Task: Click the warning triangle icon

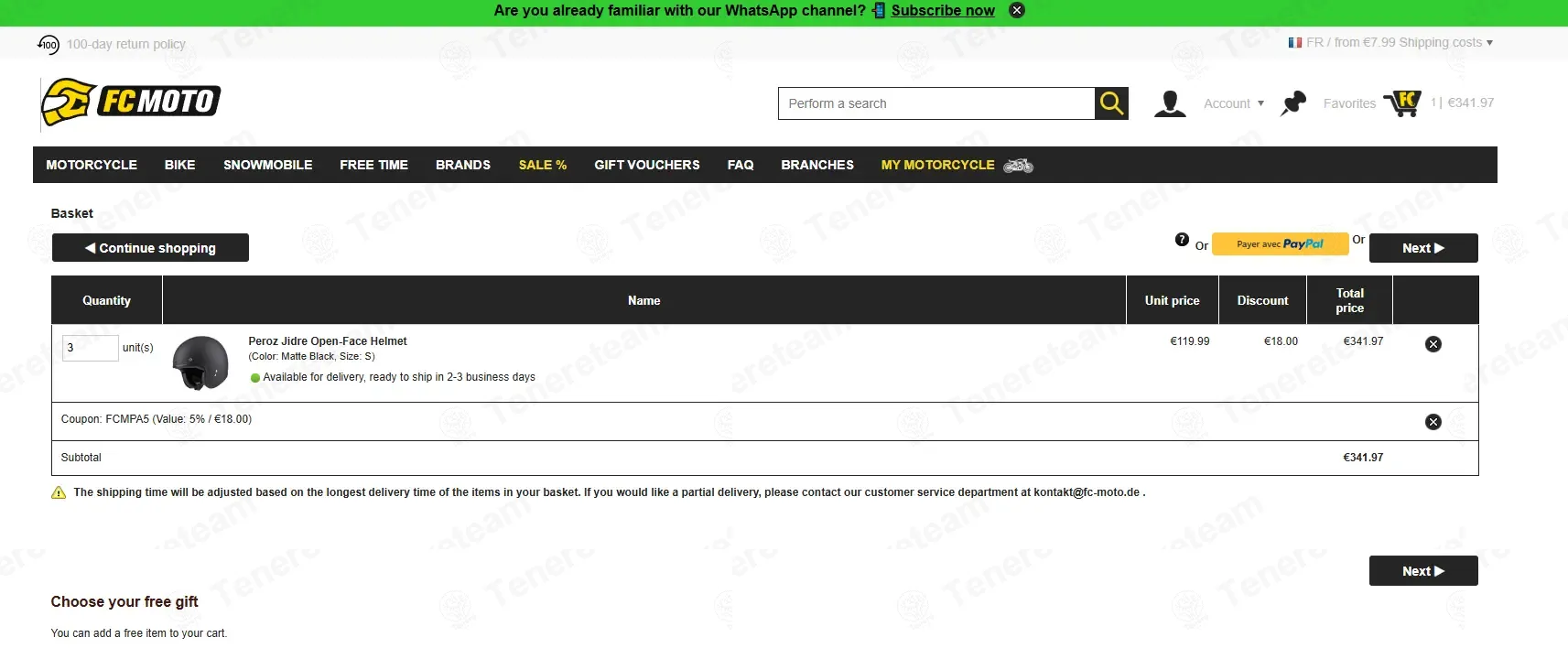Action: point(59,492)
